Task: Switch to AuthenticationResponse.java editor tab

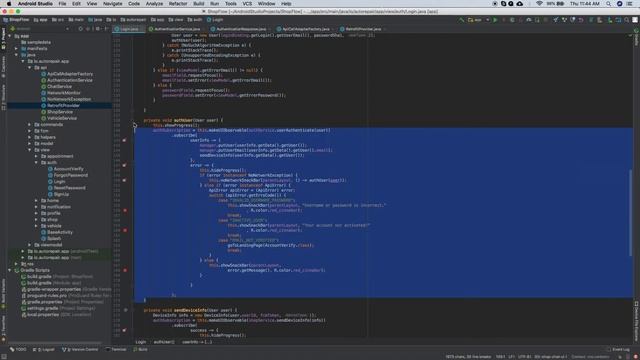Action: (x=241, y=29)
